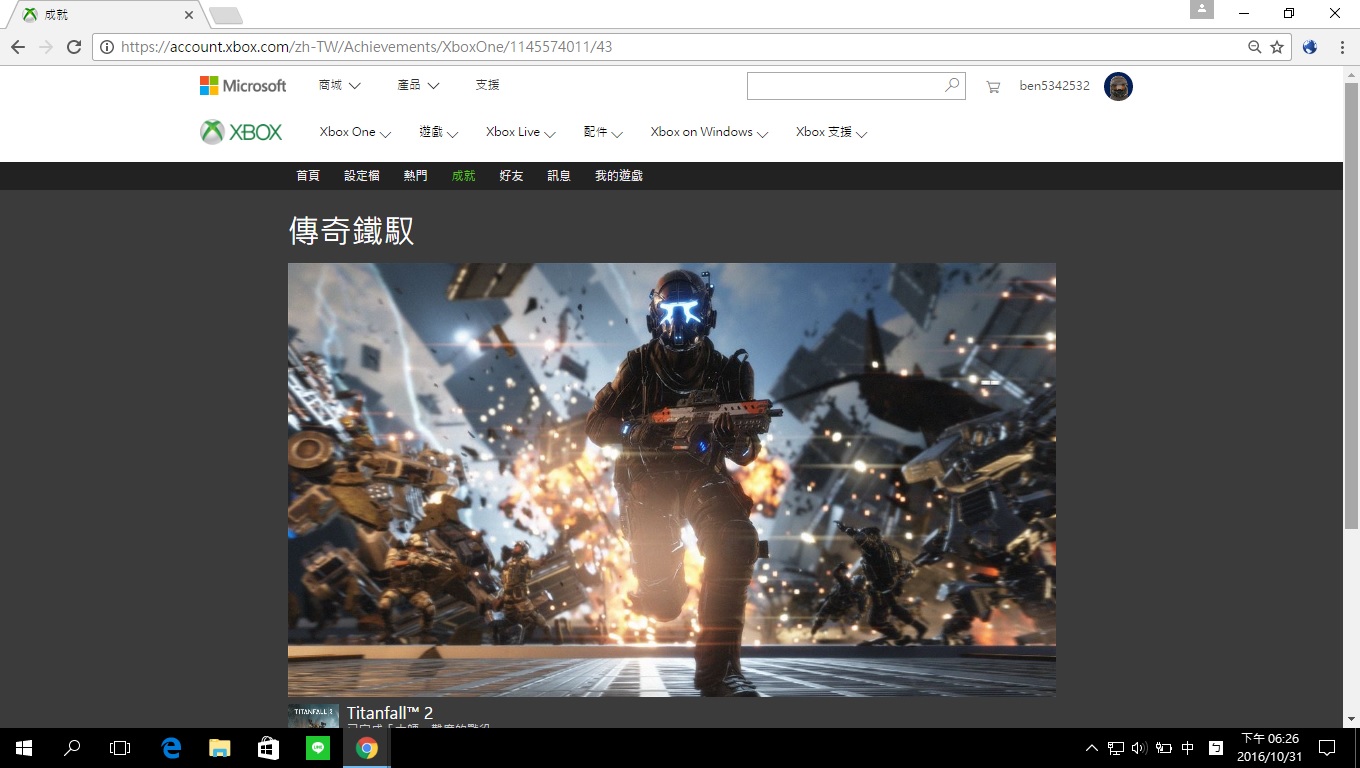The height and width of the screenshot is (768, 1360).
Task: Click the page vertical scrollbar thumb
Action: pos(1351,304)
